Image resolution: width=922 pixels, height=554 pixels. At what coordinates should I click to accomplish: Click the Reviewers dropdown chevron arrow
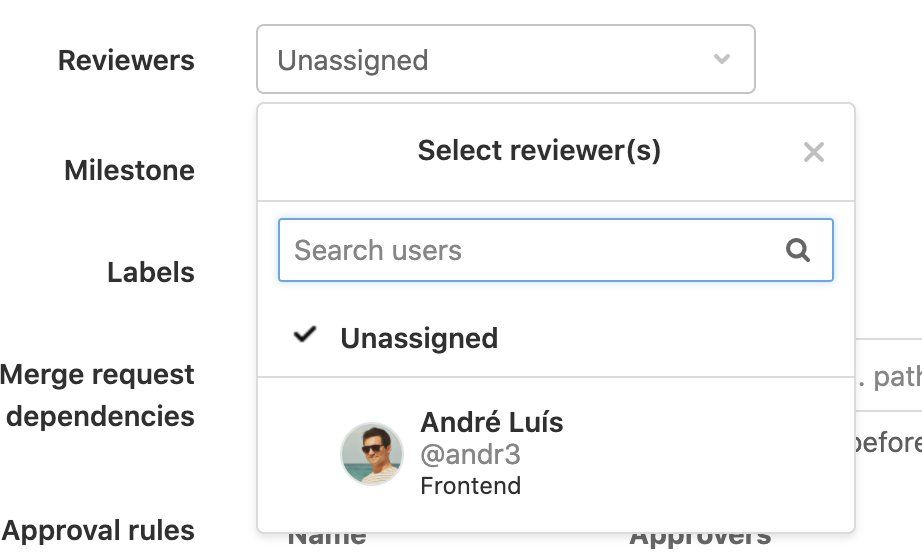(721, 59)
